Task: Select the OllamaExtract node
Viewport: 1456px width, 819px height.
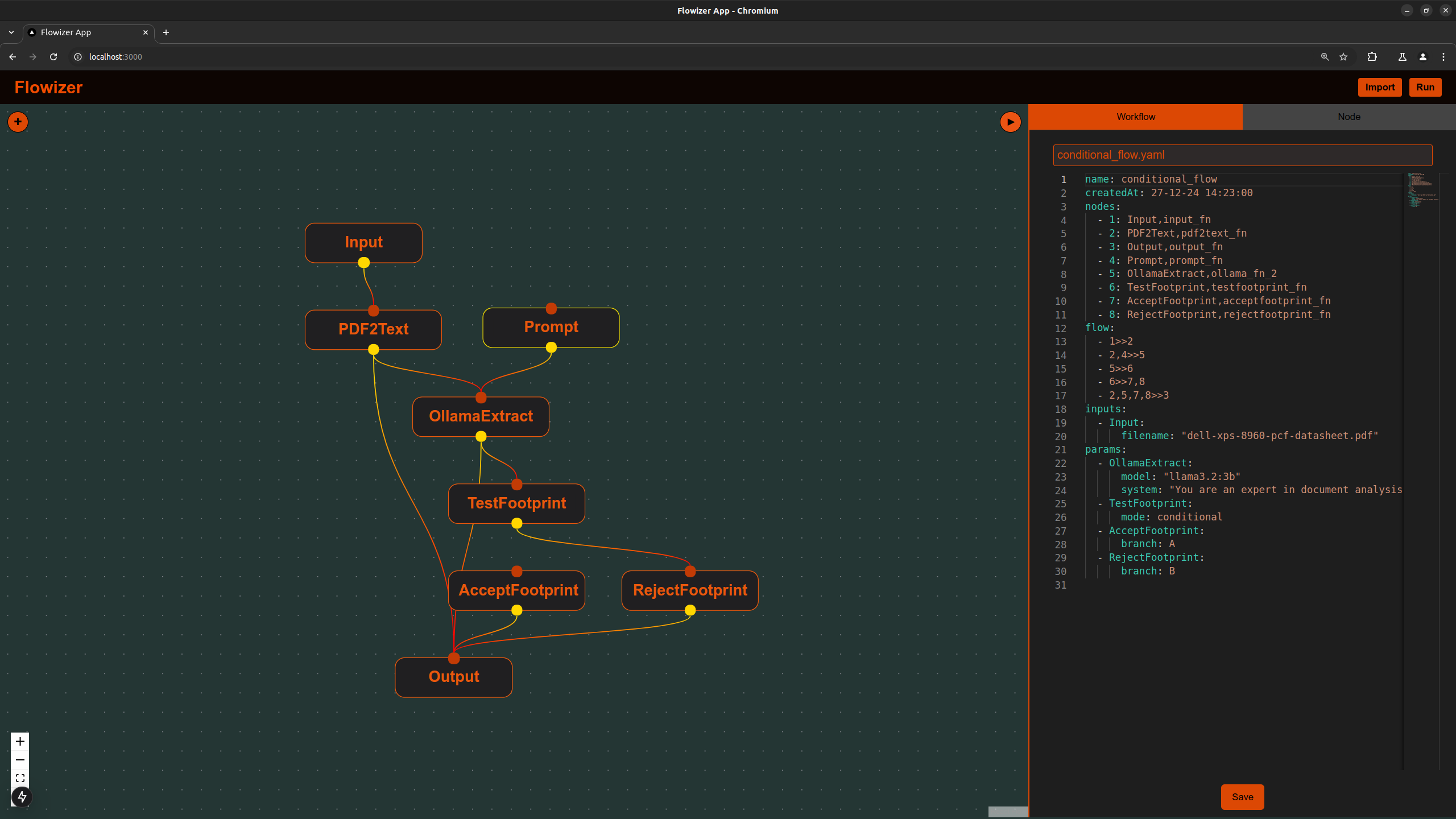Action: click(481, 417)
